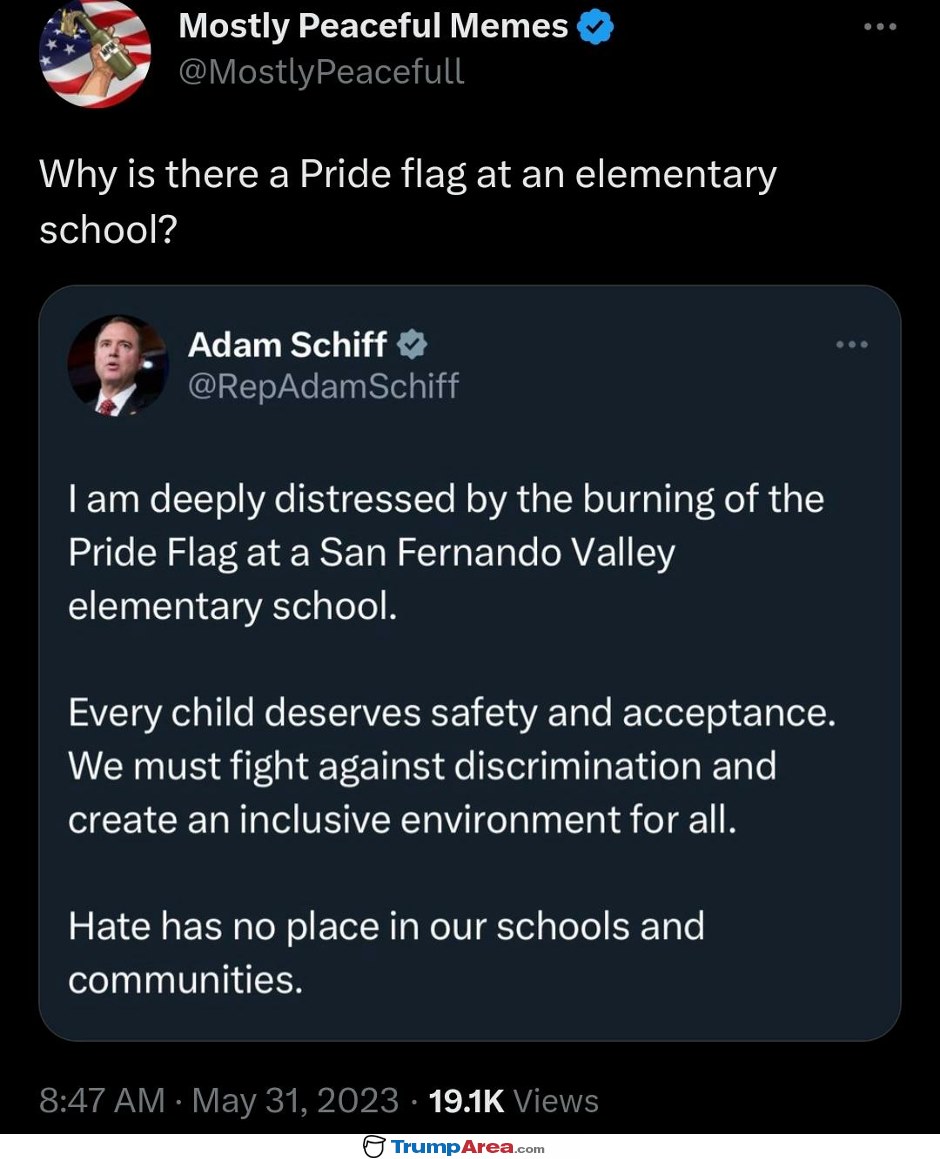Click the gray verified badge next to Adam Schiff
This screenshot has height=1159, width=940.
[411, 345]
